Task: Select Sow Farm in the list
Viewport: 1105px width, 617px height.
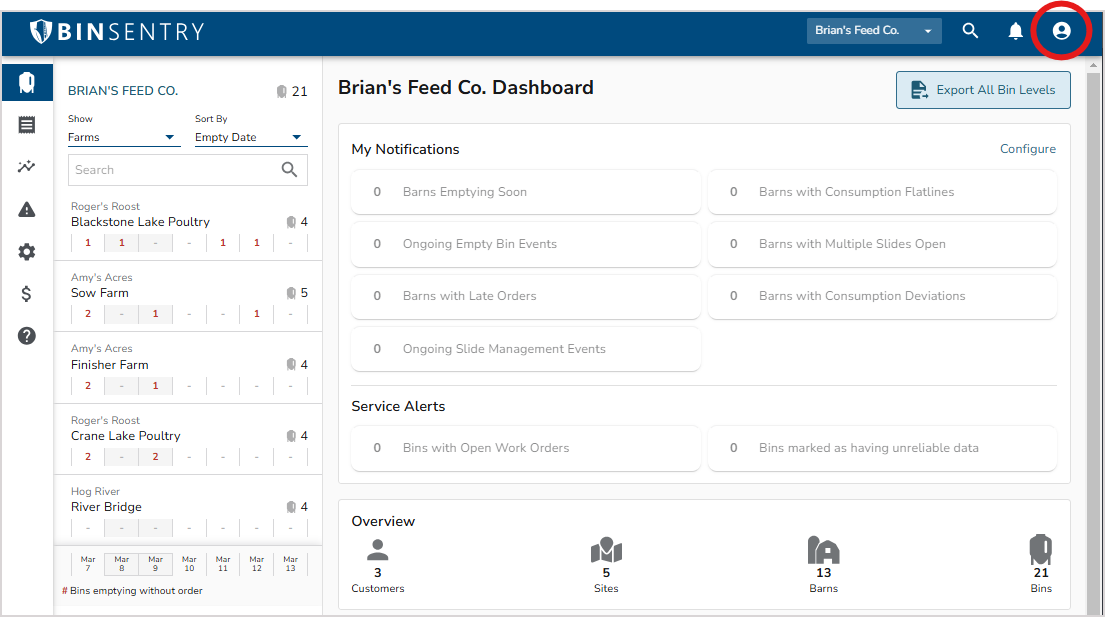Action: pos(99,293)
